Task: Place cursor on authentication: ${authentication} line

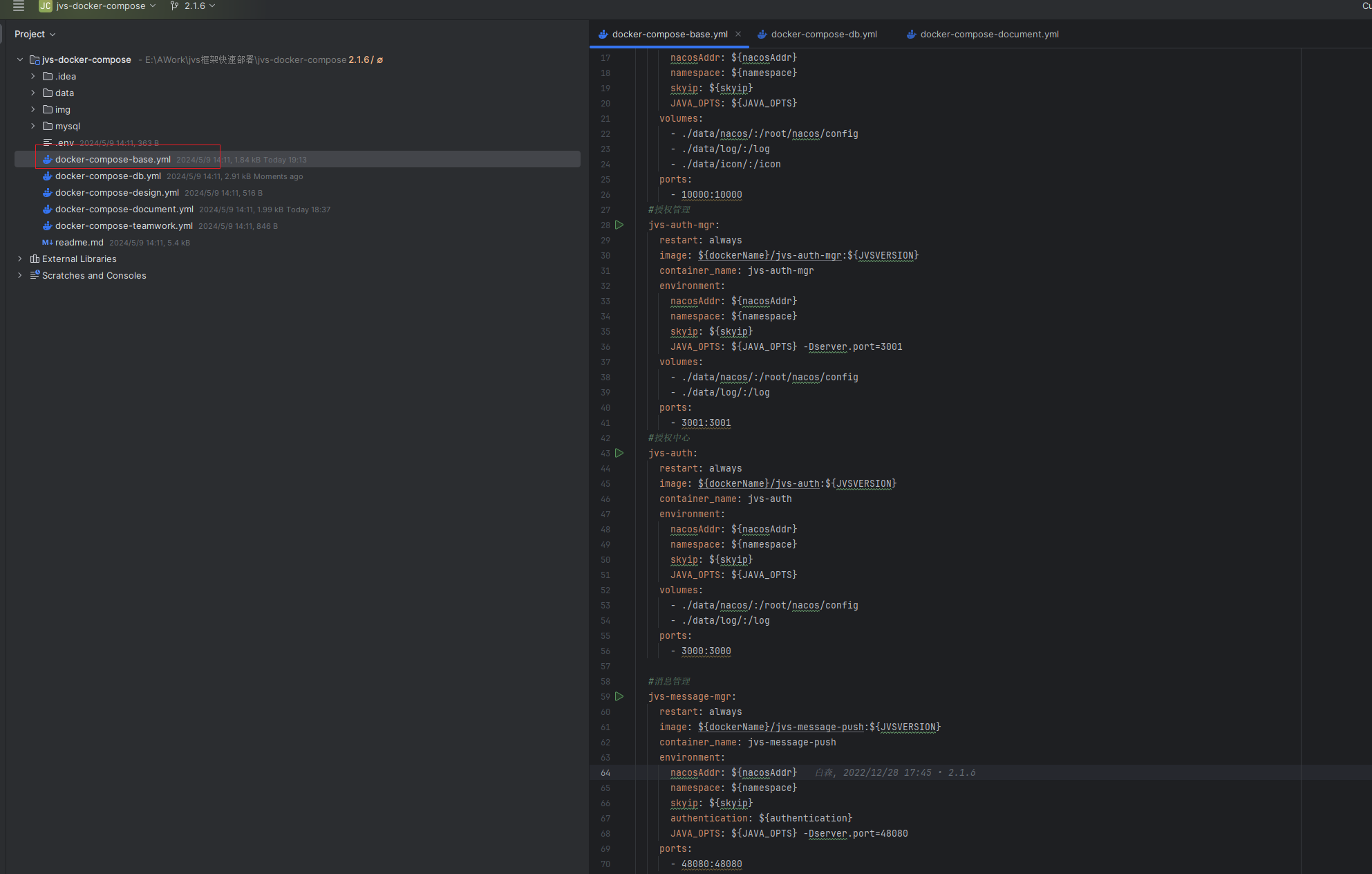Action: (761, 818)
